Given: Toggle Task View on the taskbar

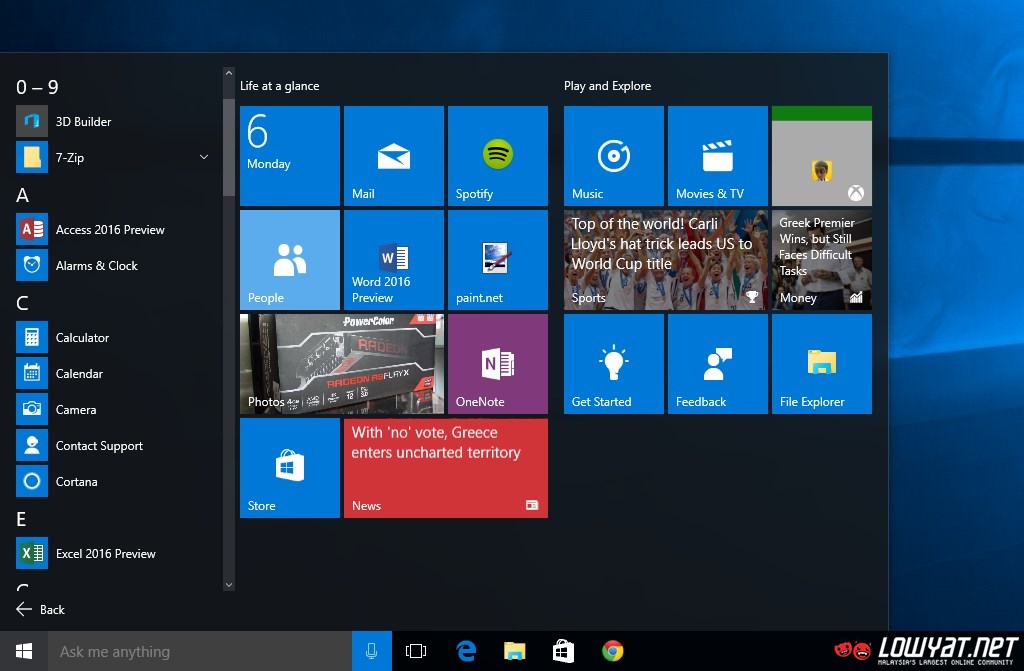Looking at the screenshot, I should [x=416, y=651].
